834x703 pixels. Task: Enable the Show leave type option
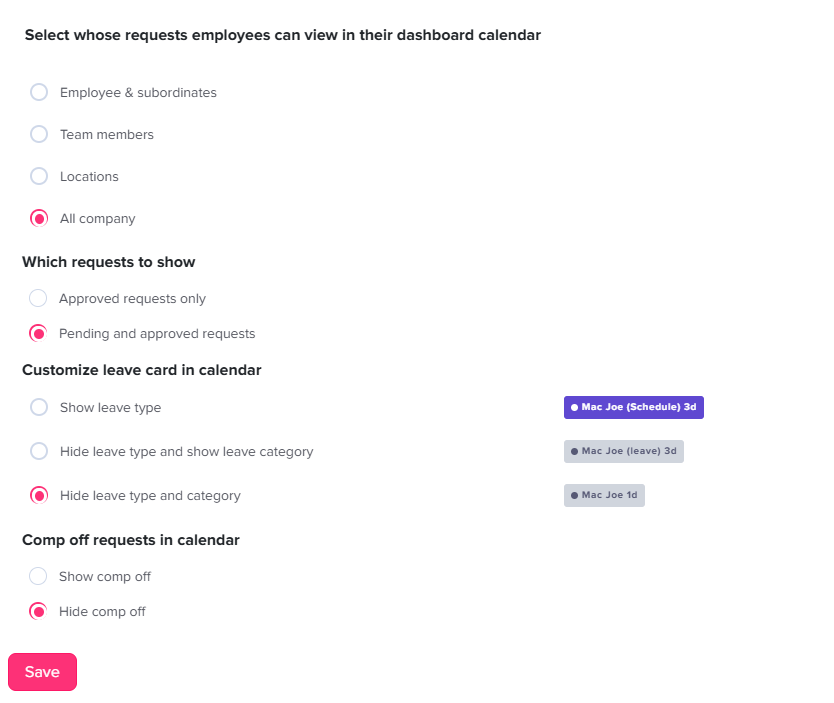(x=39, y=407)
